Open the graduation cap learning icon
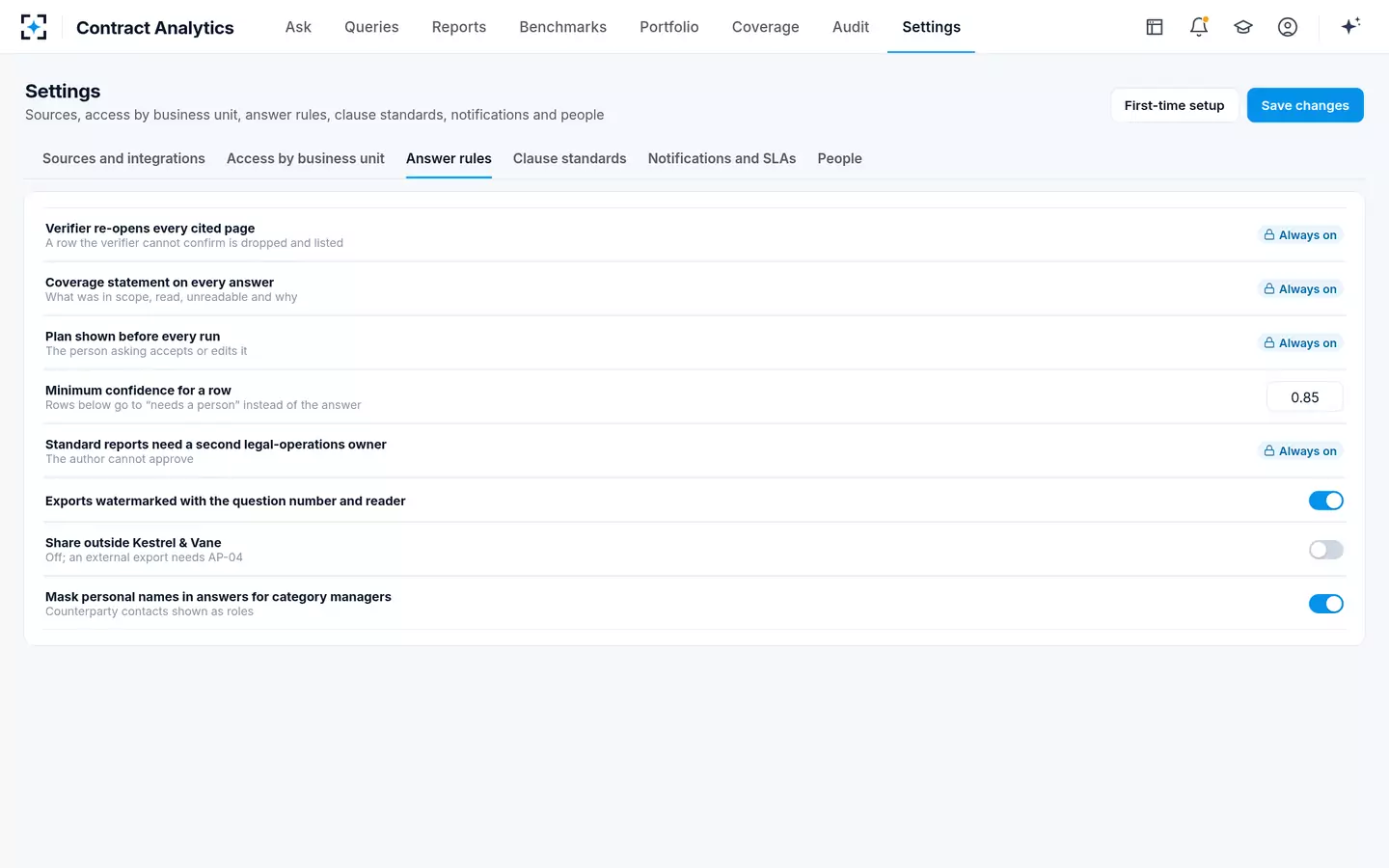Screen dimensions: 1389x868 pyautogui.click(x=1243, y=27)
